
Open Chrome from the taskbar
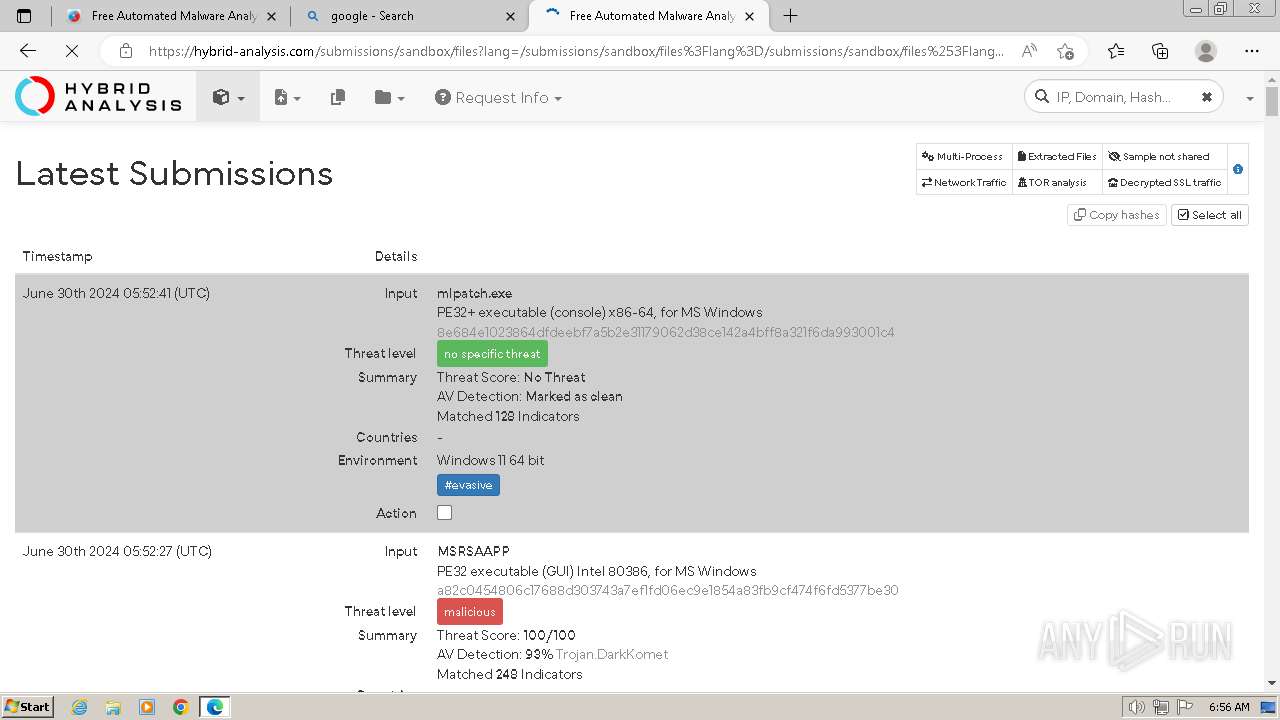181,707
